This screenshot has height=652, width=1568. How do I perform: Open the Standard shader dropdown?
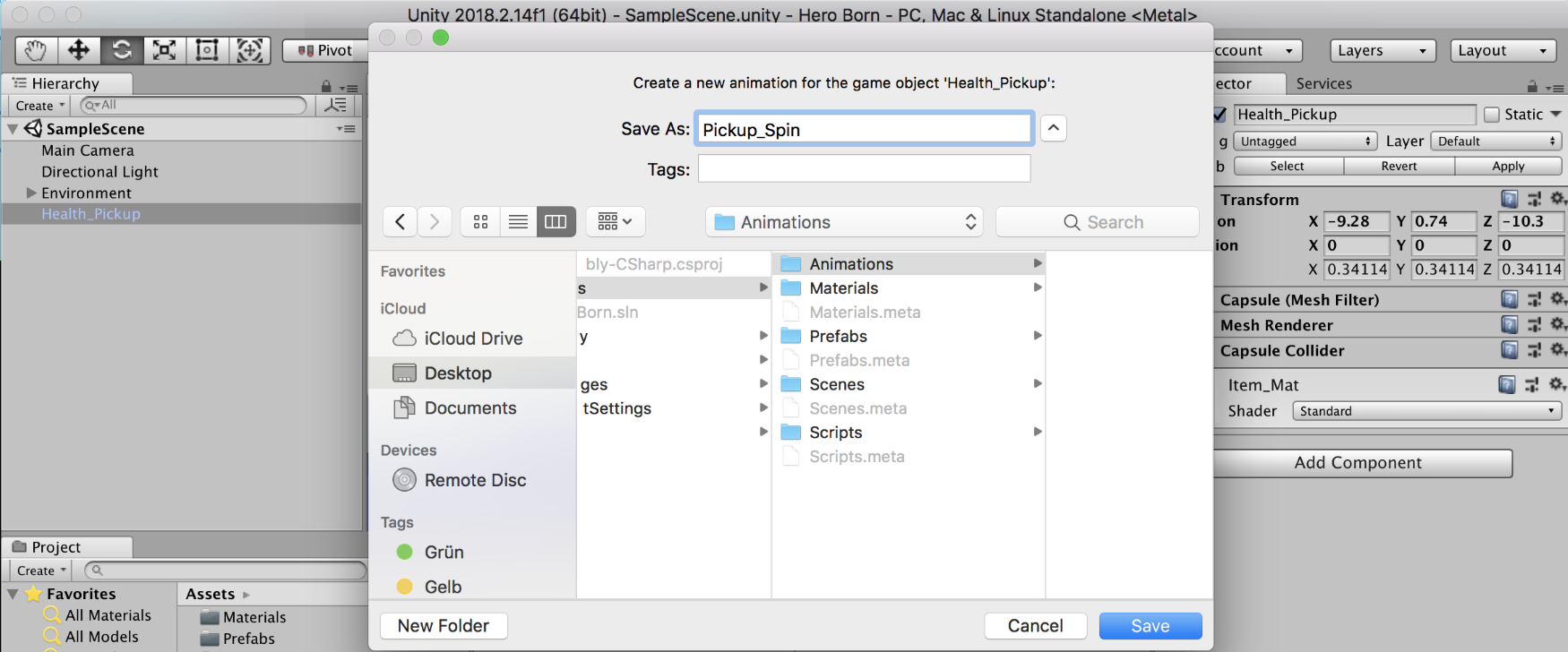pyautogui.click(x=1427, y=411)
